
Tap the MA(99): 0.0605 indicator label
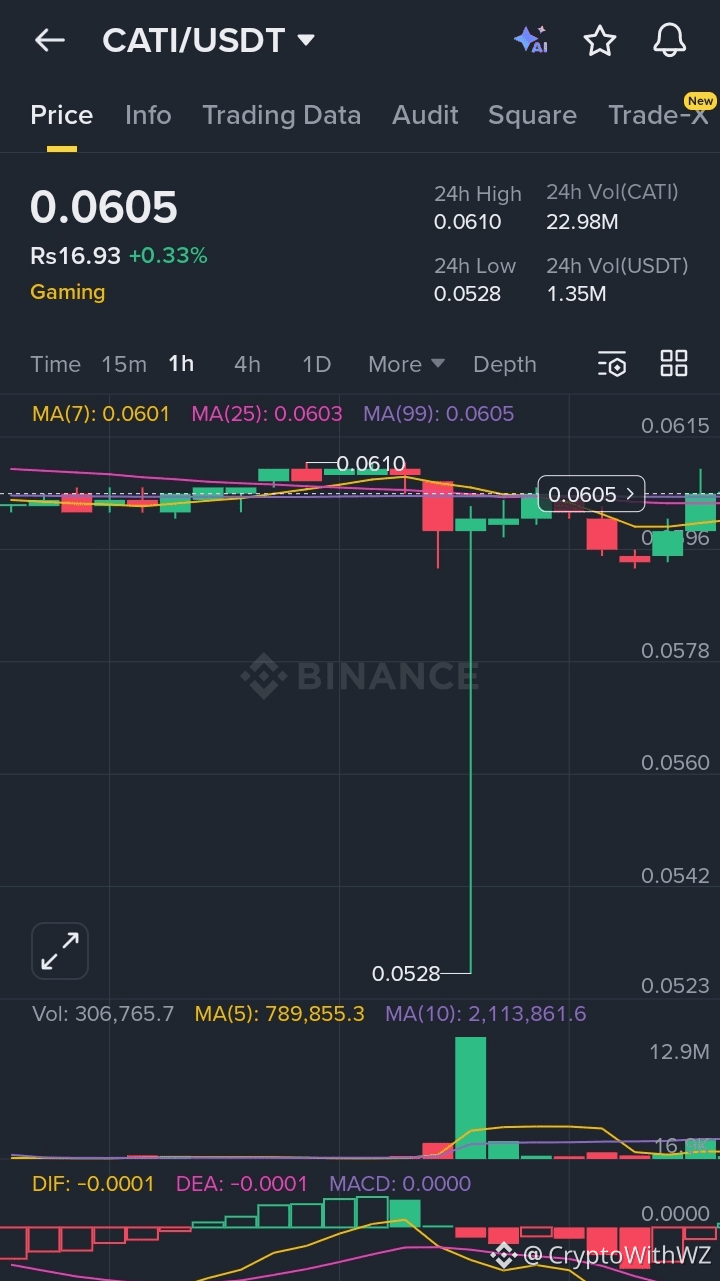point(439,414)
